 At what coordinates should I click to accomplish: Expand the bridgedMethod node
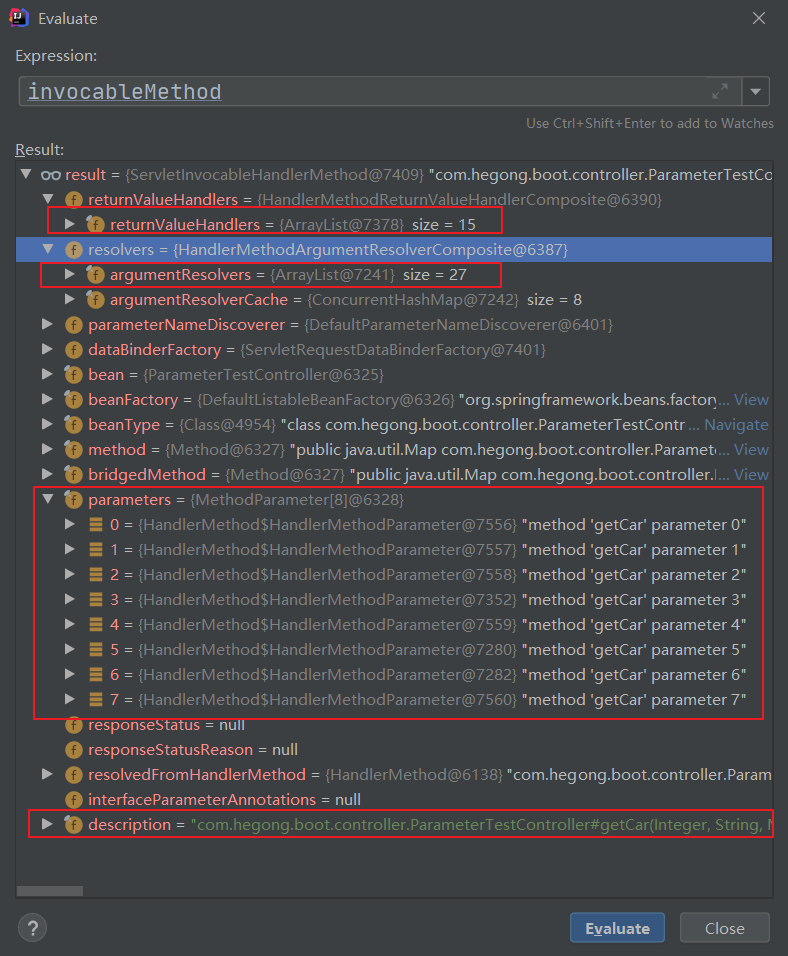click(47, 474)
